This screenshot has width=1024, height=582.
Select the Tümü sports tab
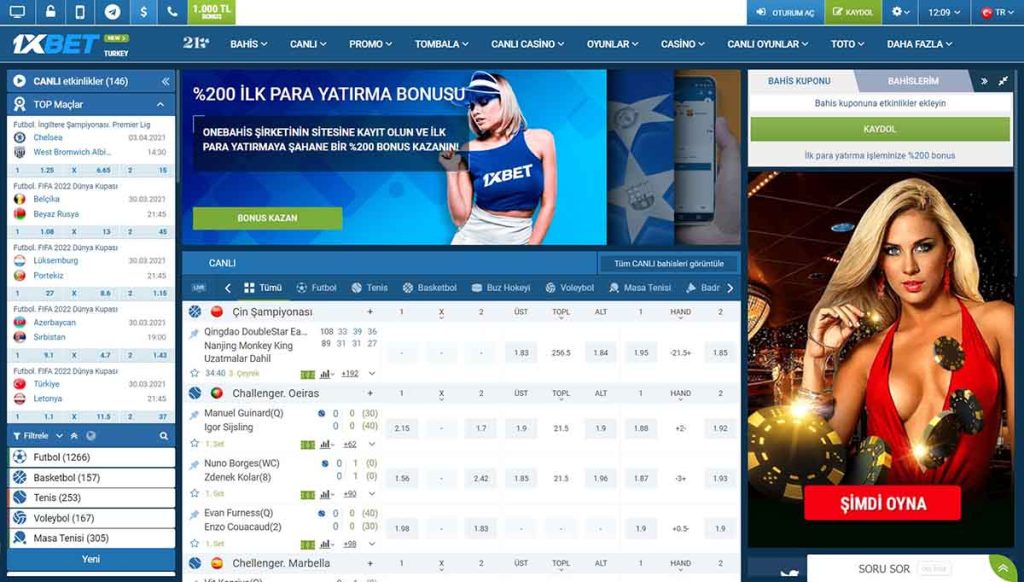click(263, 287)
